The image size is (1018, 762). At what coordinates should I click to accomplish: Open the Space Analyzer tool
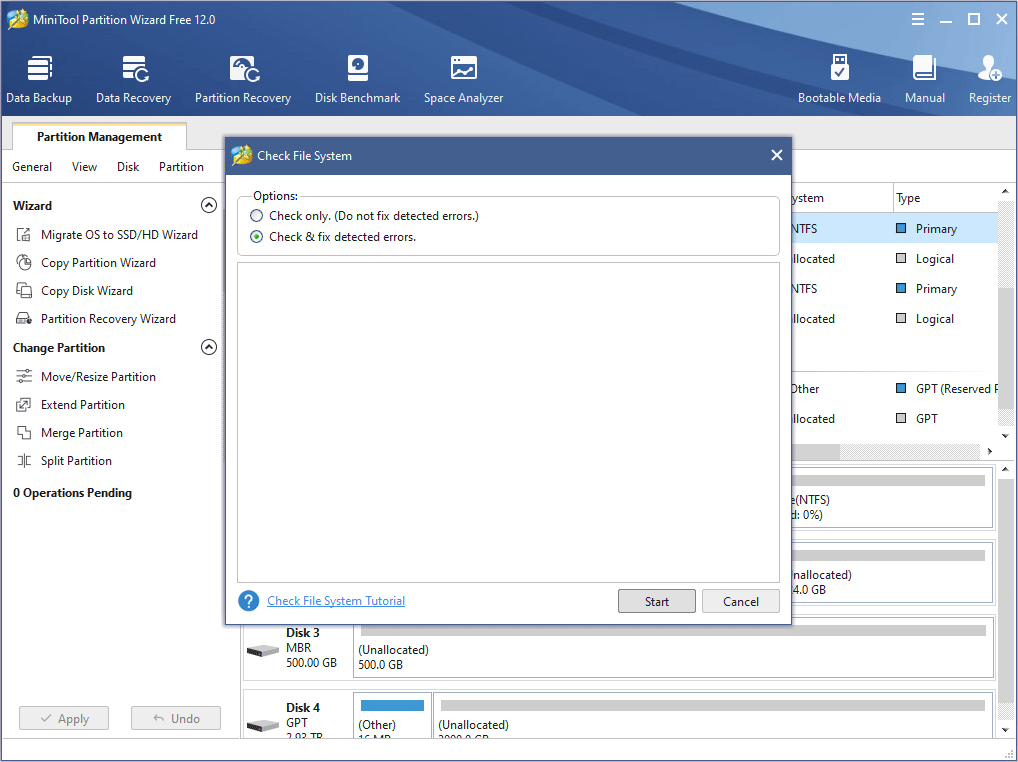tap(464, 79)
